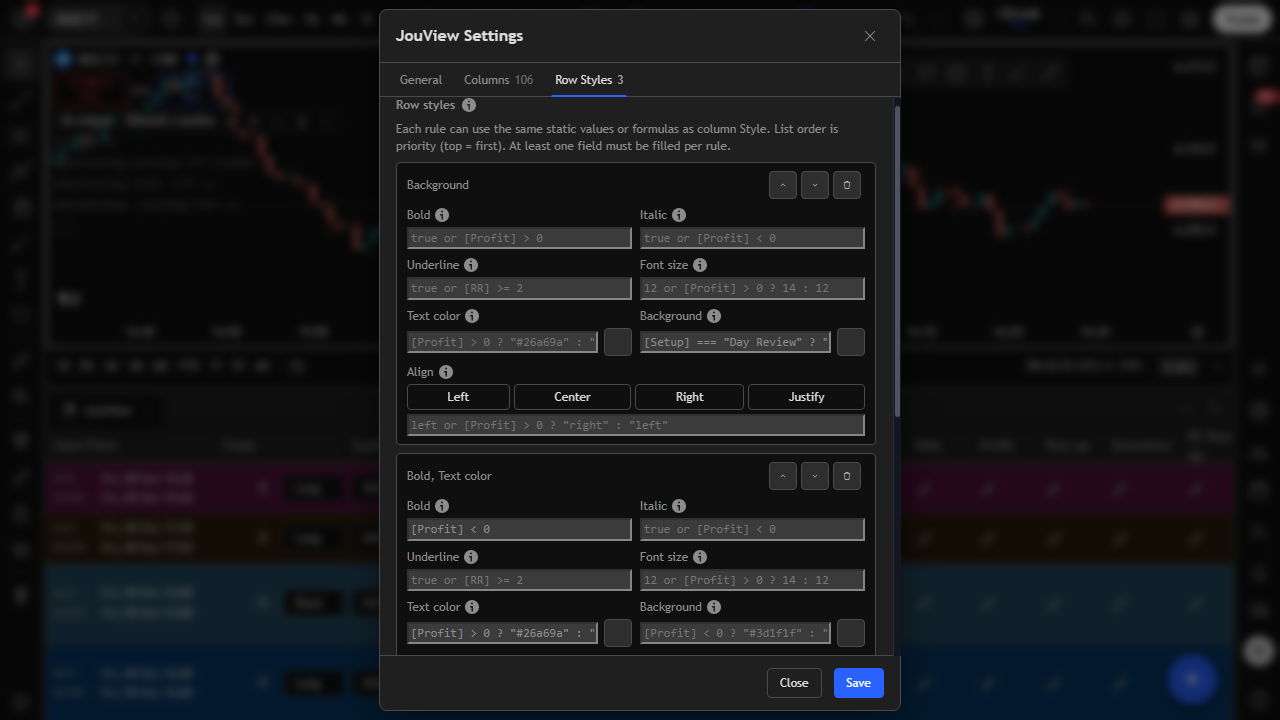Screen dimensions: 1280x720
Task: Move the Background rule down in priority
Action: click(x=815, y=185)
